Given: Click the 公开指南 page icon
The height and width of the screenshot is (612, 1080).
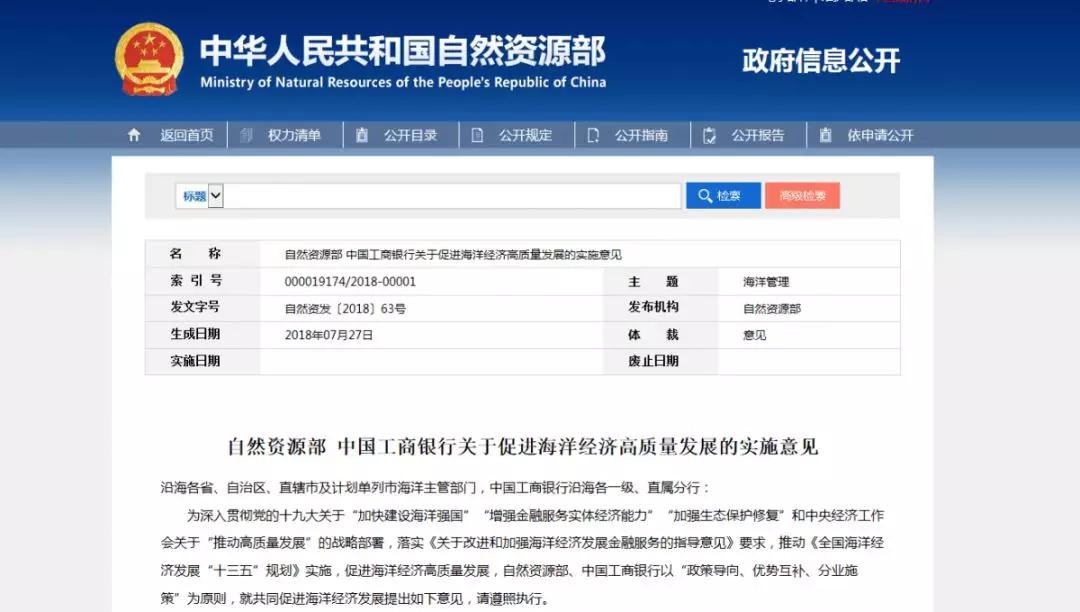Looking at the screenshot, I should 594,135.
